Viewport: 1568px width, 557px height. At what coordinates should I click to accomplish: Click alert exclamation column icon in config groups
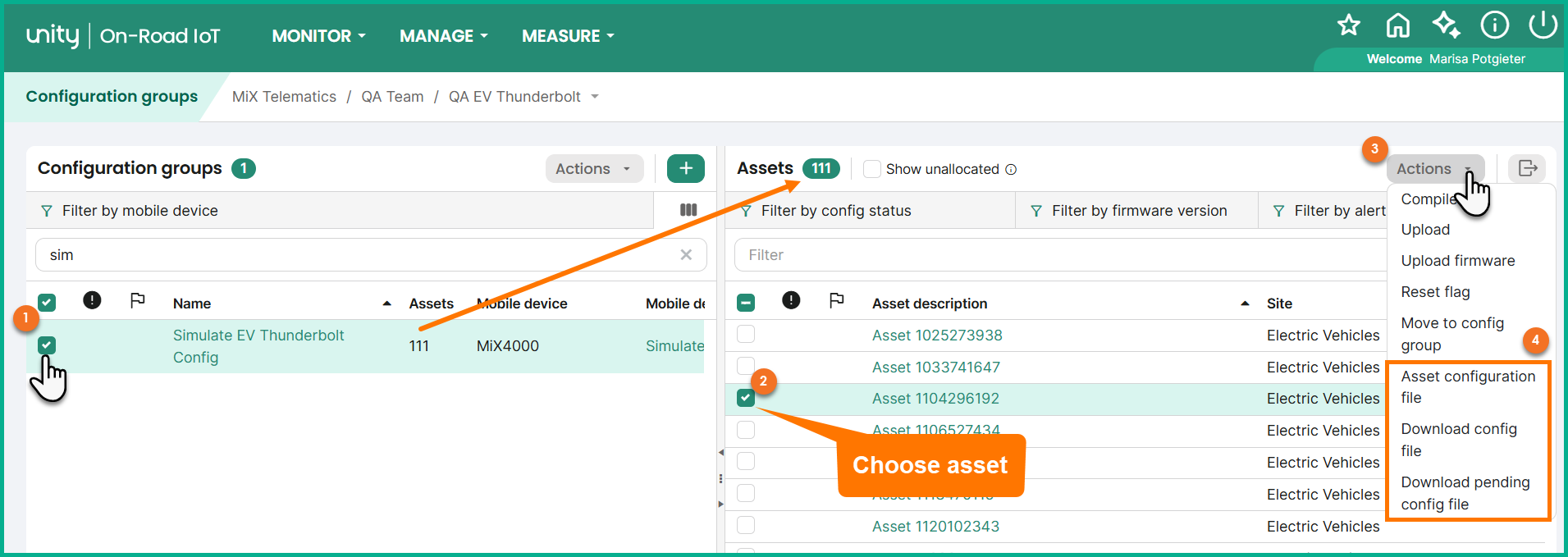[x=92, y=300]
